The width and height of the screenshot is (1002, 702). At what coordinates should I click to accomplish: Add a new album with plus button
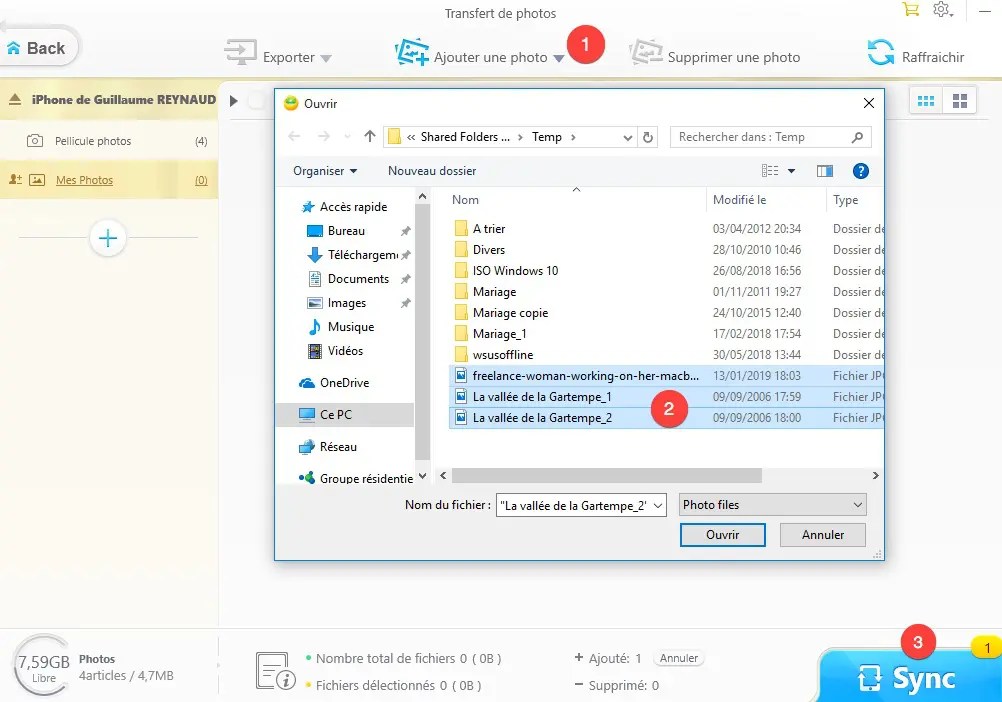[x=108, y=238]
